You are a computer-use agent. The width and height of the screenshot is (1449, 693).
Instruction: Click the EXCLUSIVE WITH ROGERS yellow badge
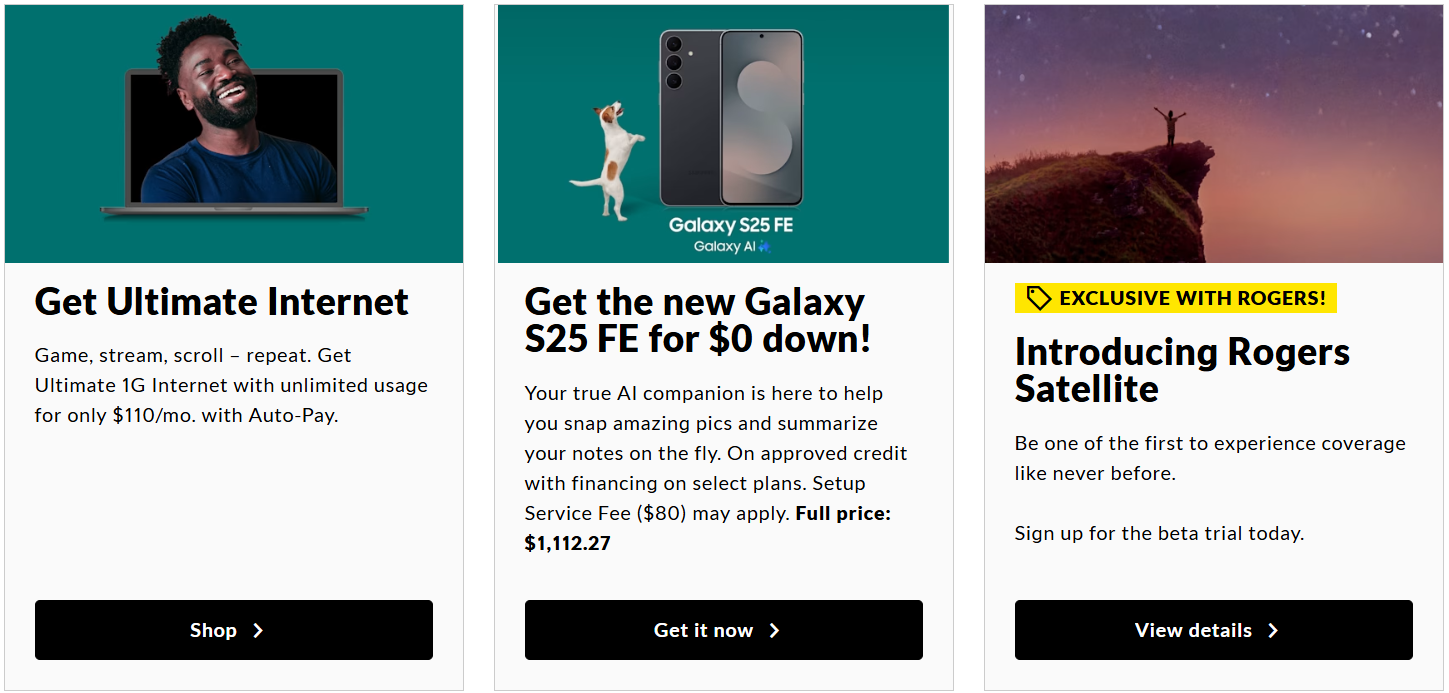pos(1175,298)
